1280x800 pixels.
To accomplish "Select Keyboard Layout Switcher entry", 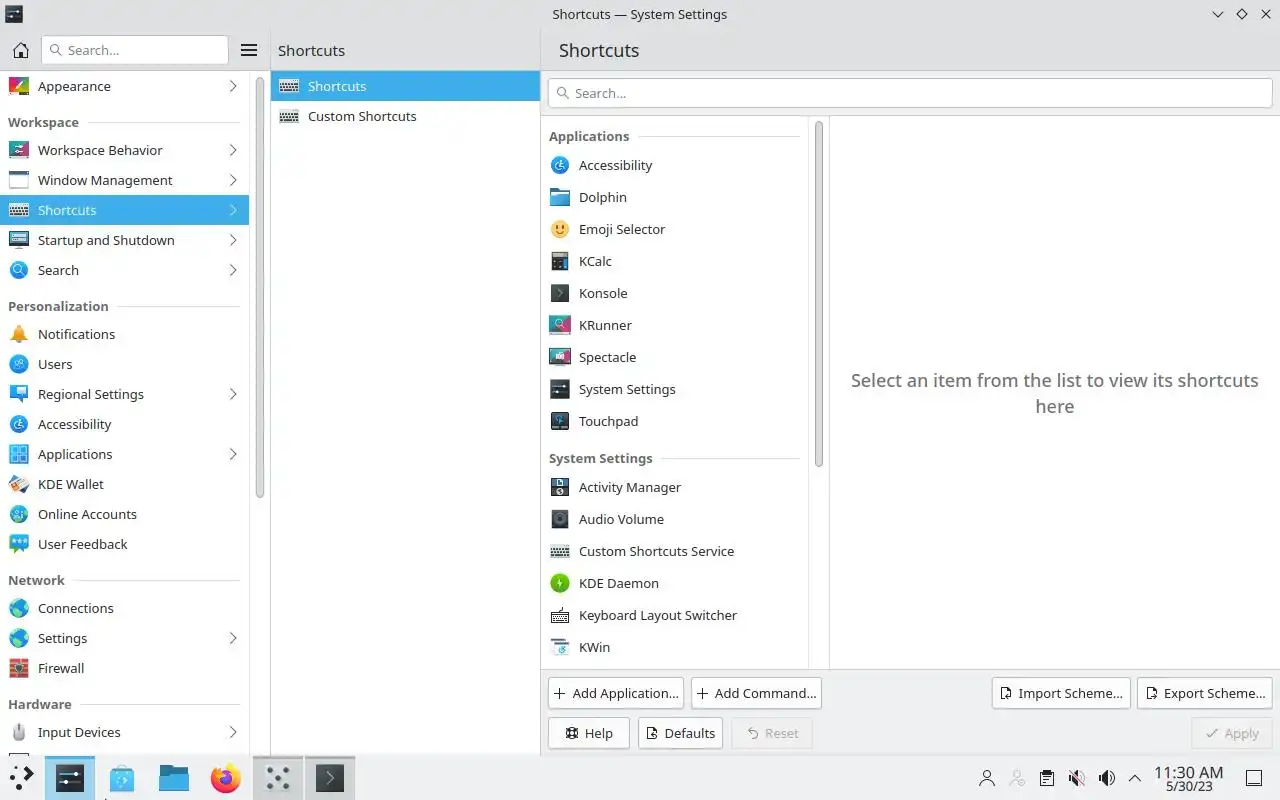I will pyautogui.click(x=675, y=615).
